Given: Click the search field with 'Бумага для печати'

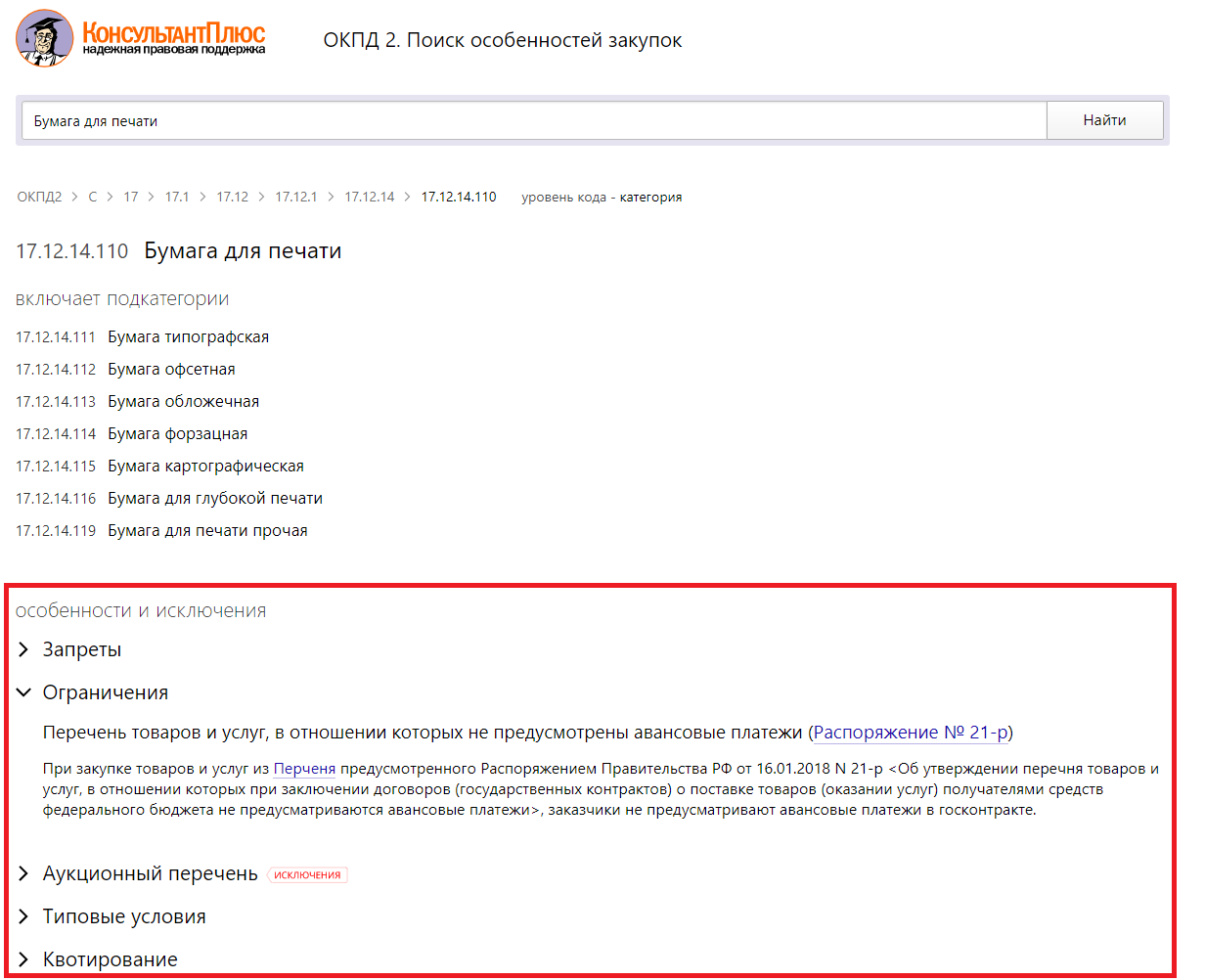Looking at the screenshot, I should pos(533,121).
